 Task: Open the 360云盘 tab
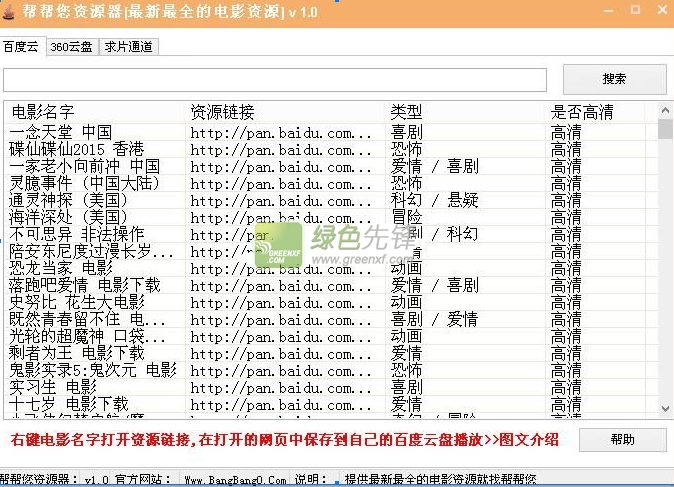(x=72, y=46)
